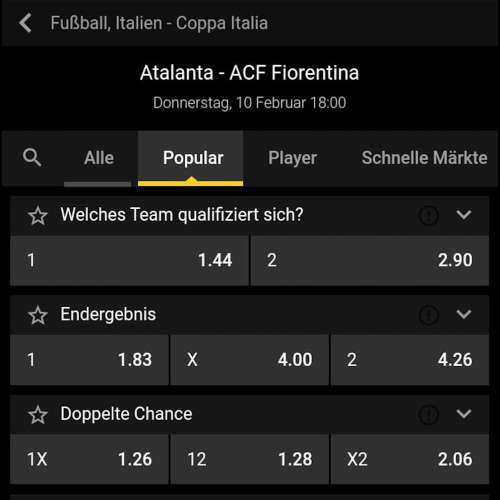Collapse the 'Welches Team qualifiziert sich?' section
The image size is (500, 500).
[464, 215]
